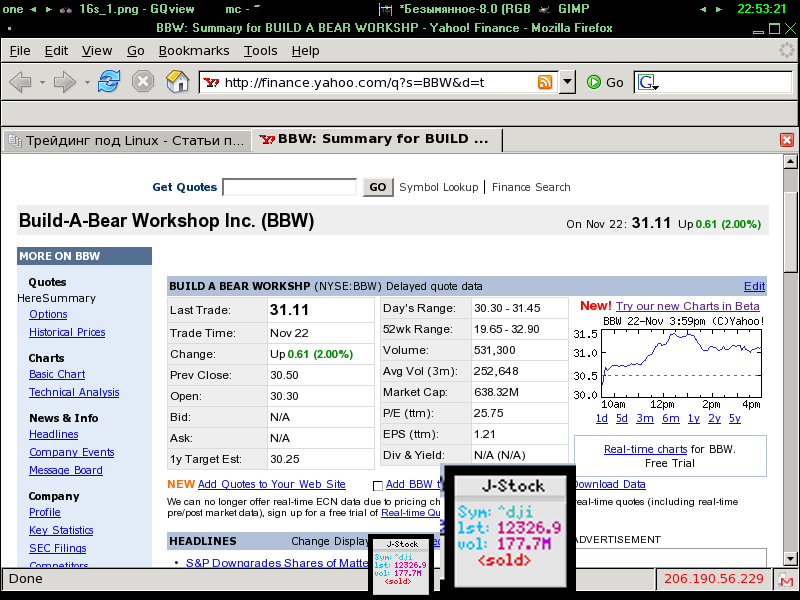Click the Yahoo favicon in the address bar
This screenshot has width=800, height=600.
tap(211, 82)
